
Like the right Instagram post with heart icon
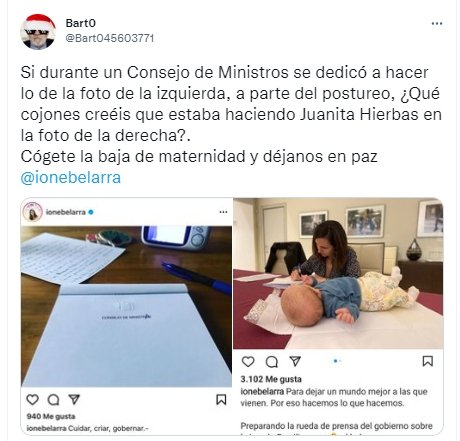tap(248, 361)
